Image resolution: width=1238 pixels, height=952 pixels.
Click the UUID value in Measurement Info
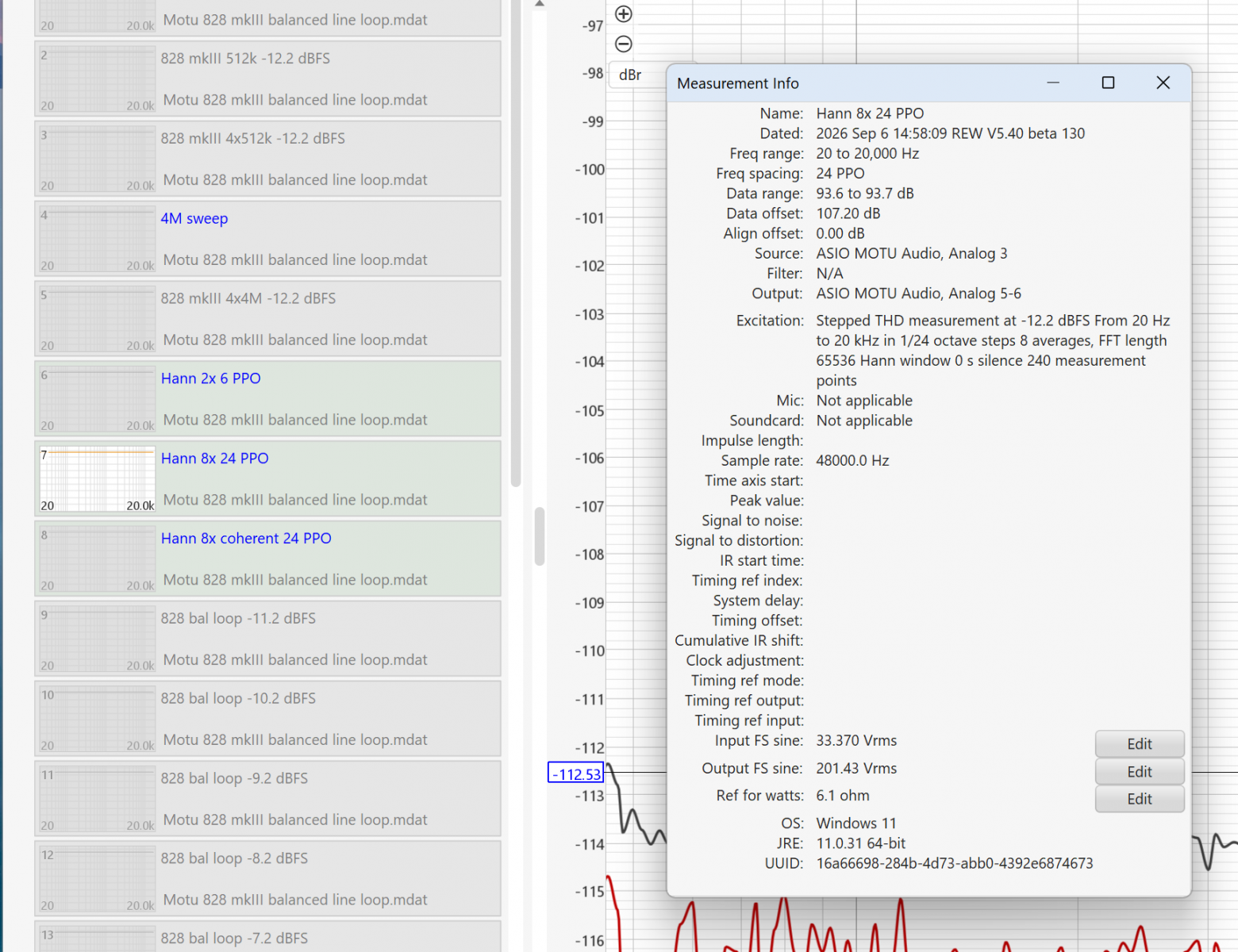(x=955, y=863)
